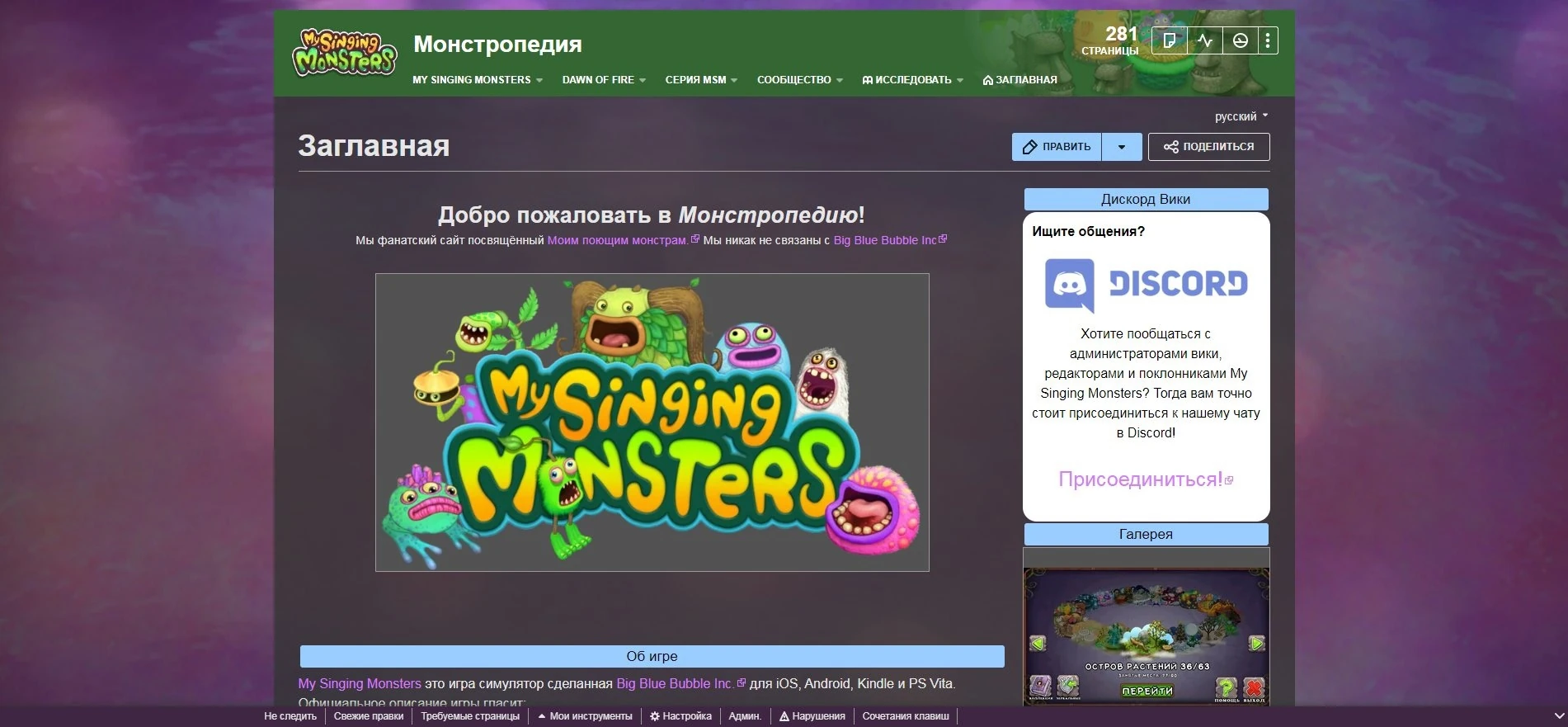Expand the ИССЛЕДОВАТЬ nav menu

(912, 80)
